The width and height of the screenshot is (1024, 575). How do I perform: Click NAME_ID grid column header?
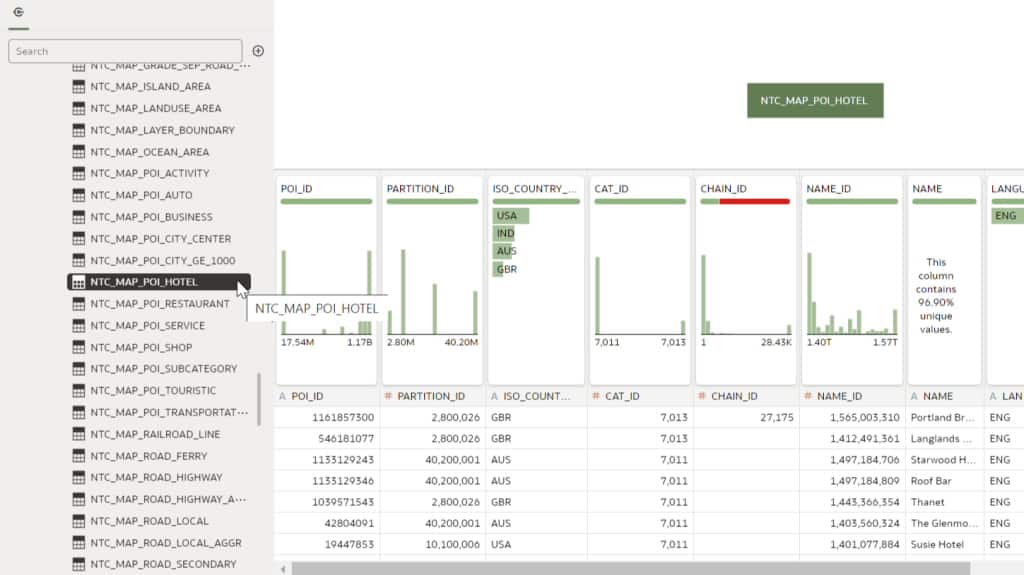tap(852, 396)
